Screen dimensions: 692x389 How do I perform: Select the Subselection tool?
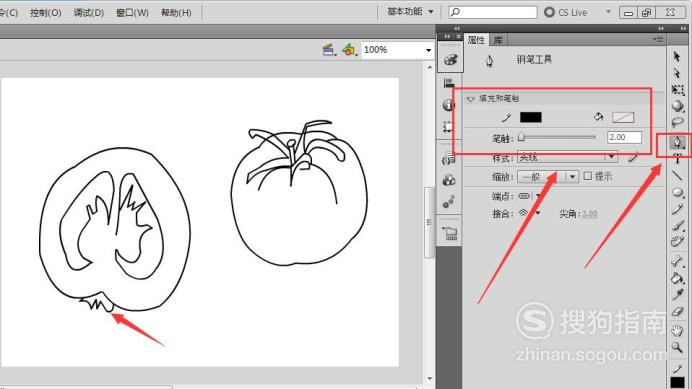coord(677,73)
